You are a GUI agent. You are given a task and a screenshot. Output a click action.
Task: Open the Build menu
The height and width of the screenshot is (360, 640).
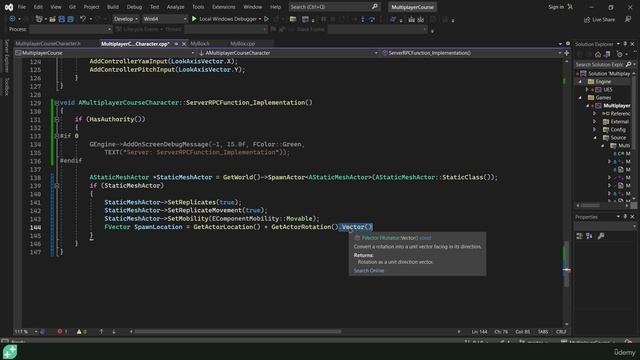[113, 7]
